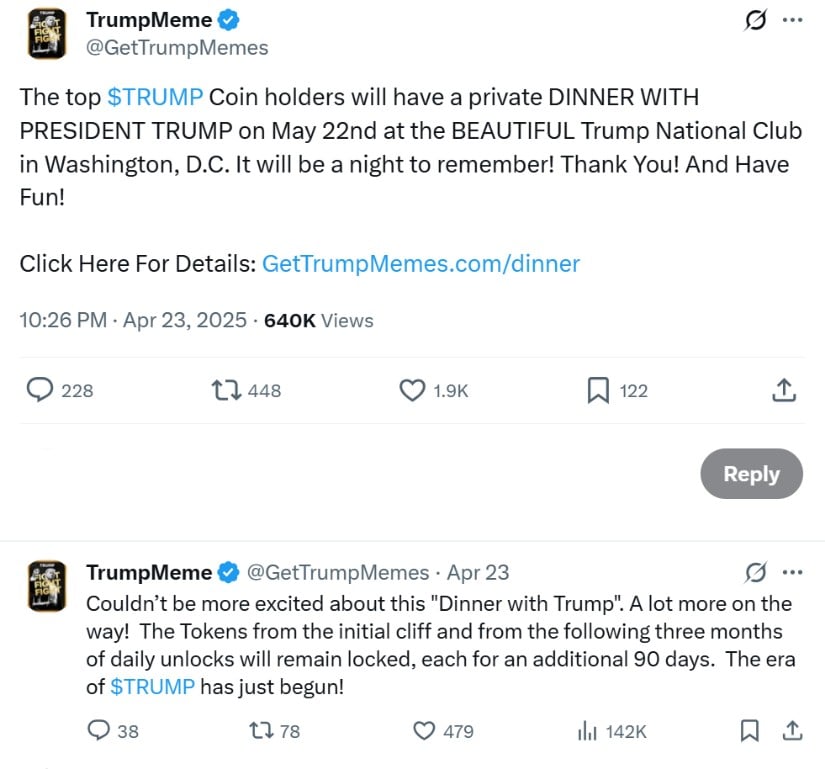Image resolution: width=825 pixels, height=769 pixels.
Task: Repost the main tweet with 448 reposts
Action: [x=226, y=390]
